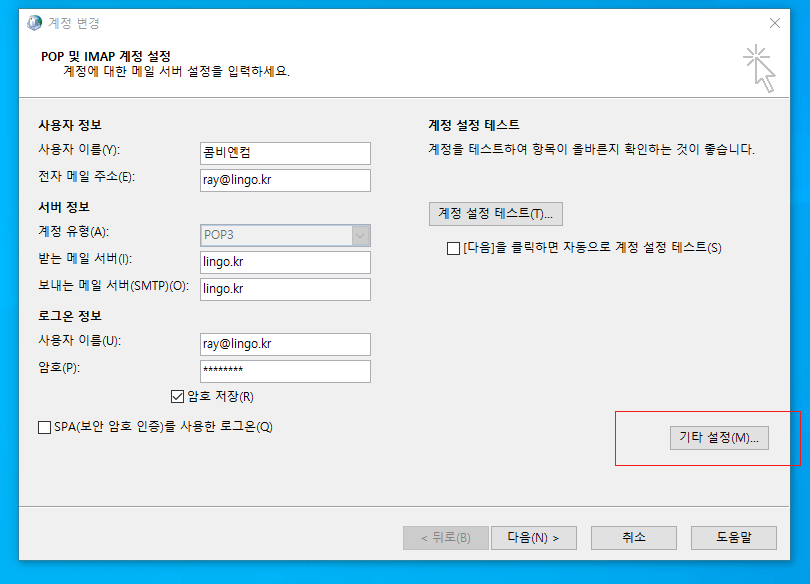
Task: Open the 도움말 help button
Action: click(734, 538)
